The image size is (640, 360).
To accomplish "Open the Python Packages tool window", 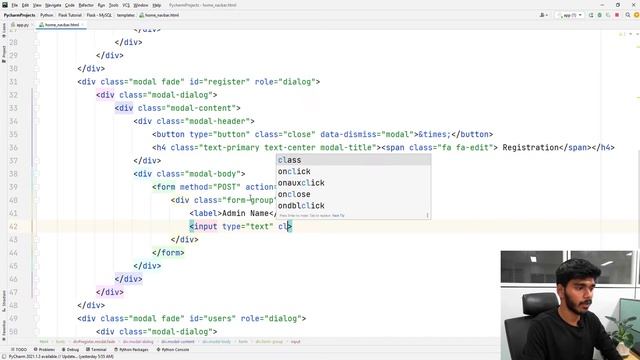I will click(131, 350).
